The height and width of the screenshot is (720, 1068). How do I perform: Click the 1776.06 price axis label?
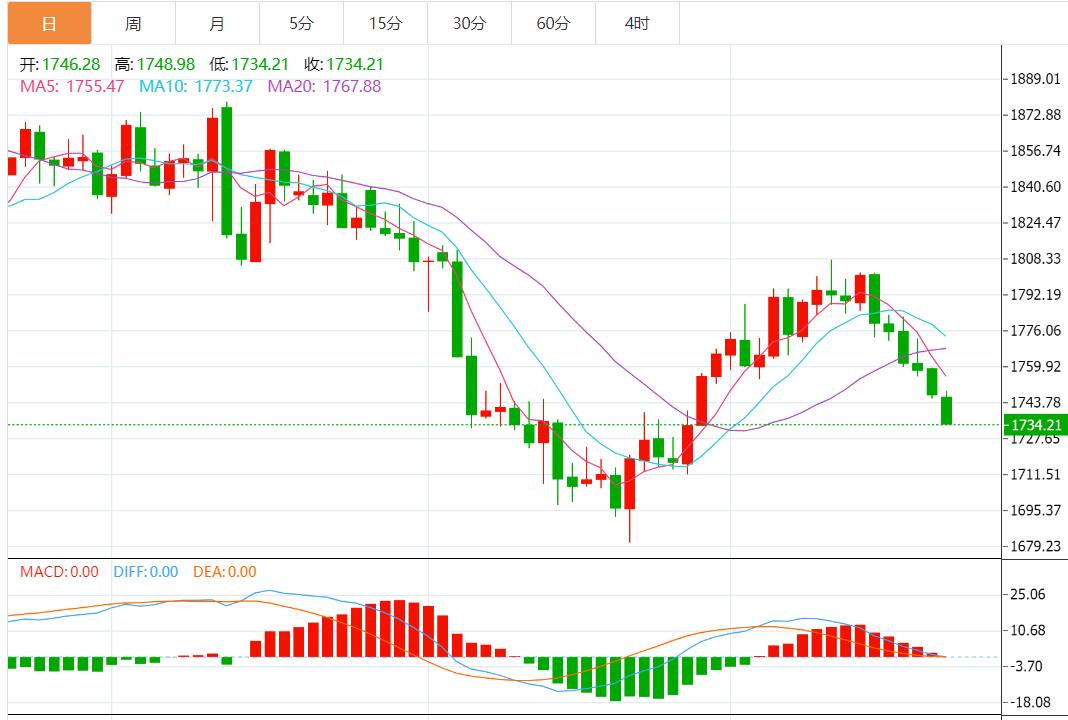[1035, 330]
